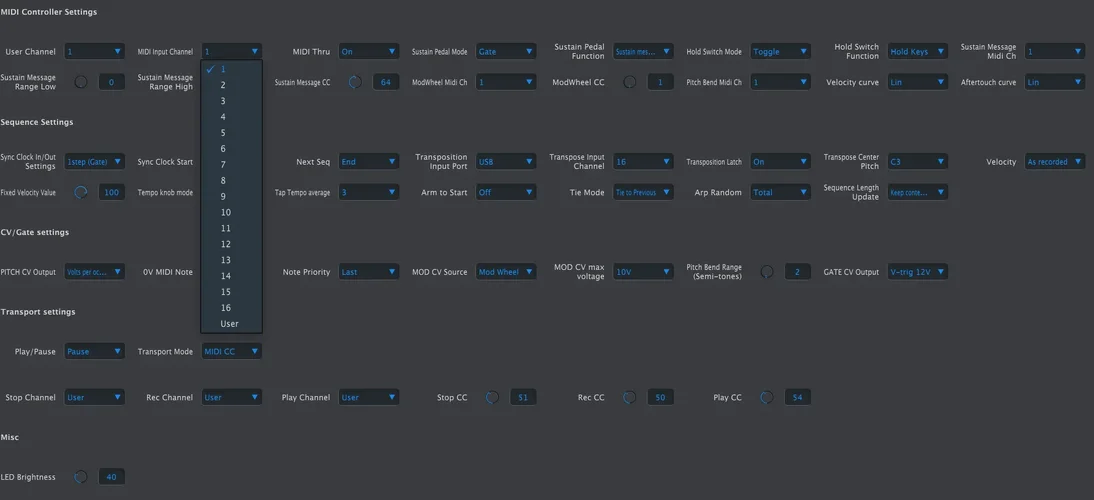The image size is (1094, 500).
Task: Open the Next Seq dropdown
Action: tap(369, 162)
